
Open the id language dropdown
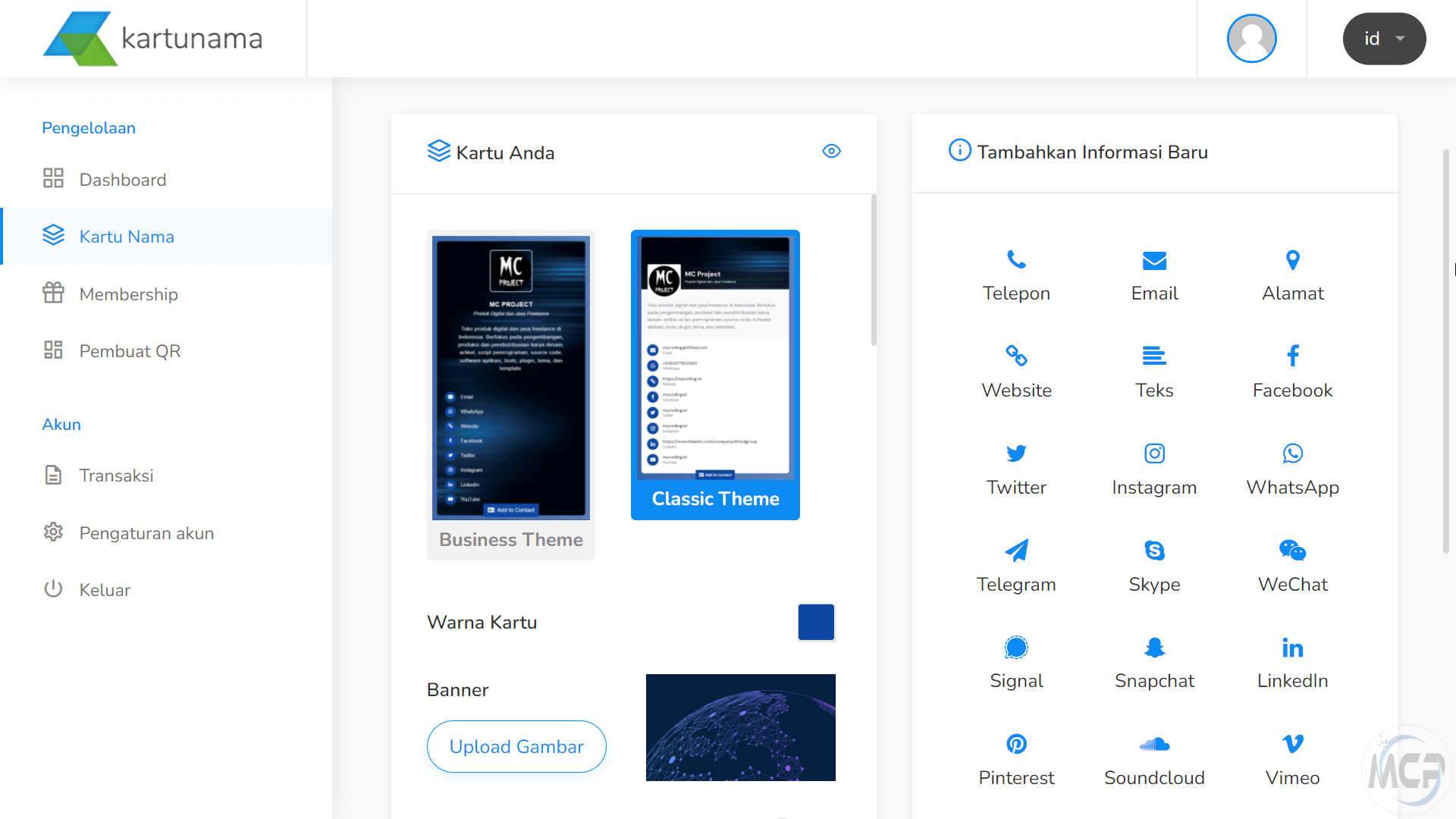click(1384, 39)
